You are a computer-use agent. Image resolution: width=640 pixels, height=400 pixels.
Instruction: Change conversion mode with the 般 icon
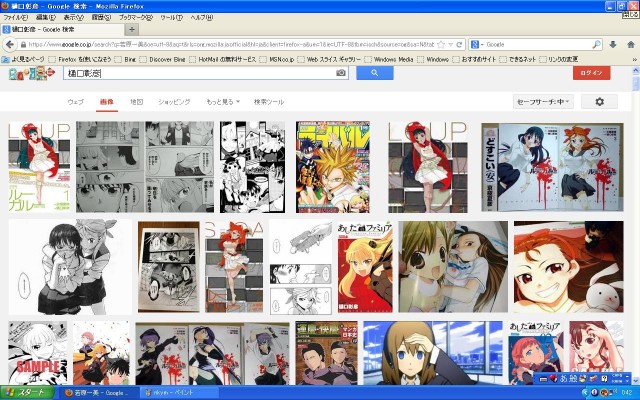pos(573,379)
